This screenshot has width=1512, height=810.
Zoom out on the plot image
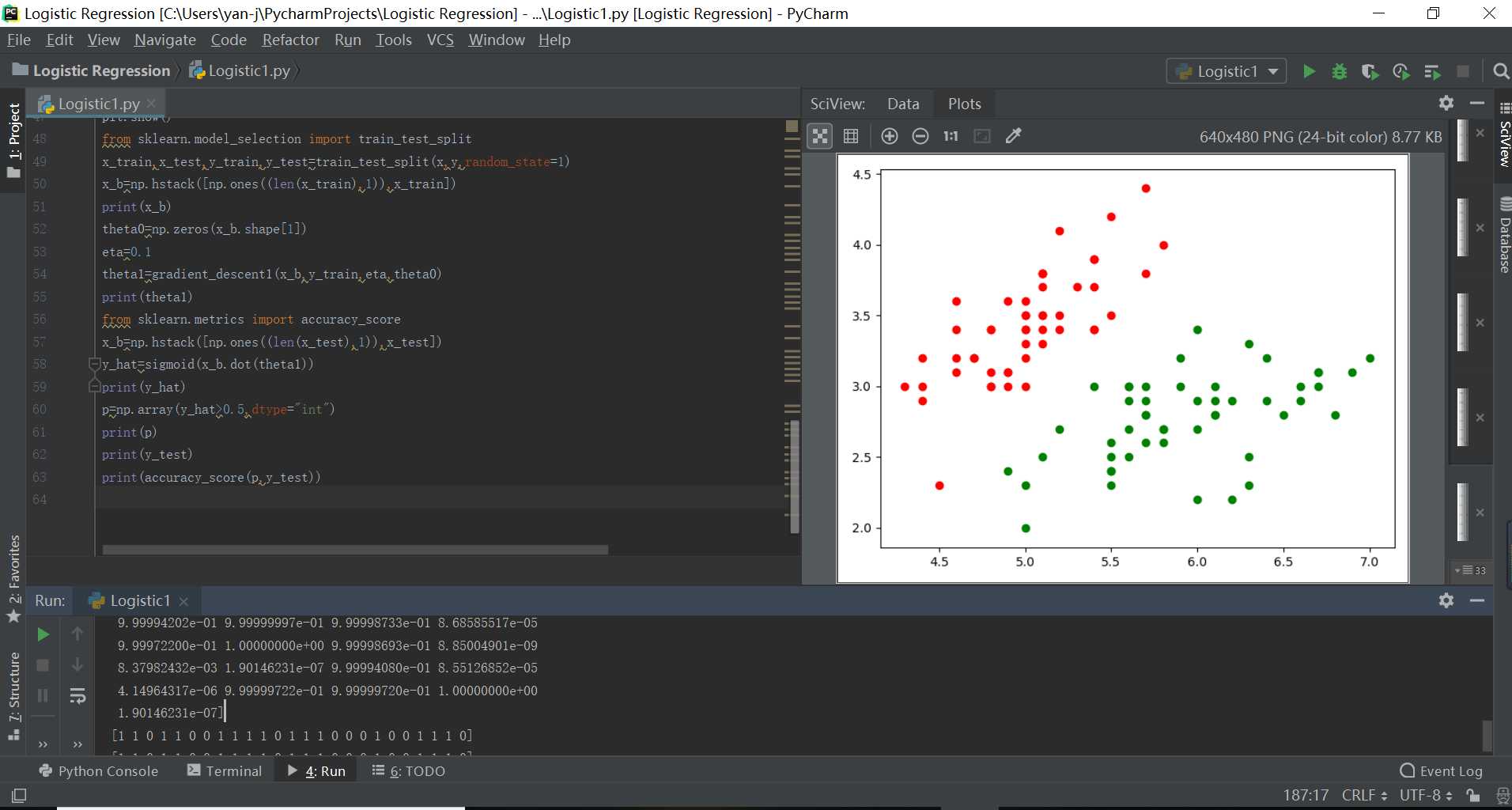(920, 136)
